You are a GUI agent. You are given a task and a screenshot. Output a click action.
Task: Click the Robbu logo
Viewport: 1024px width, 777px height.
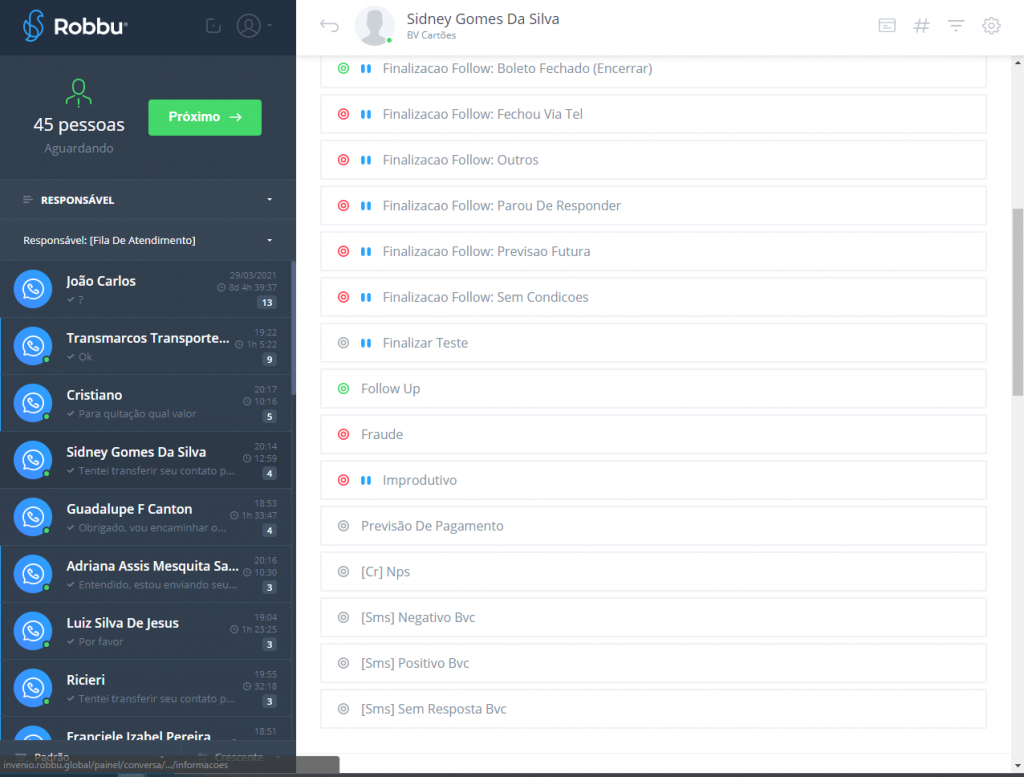pyautogui.click(x=75, y=26)
